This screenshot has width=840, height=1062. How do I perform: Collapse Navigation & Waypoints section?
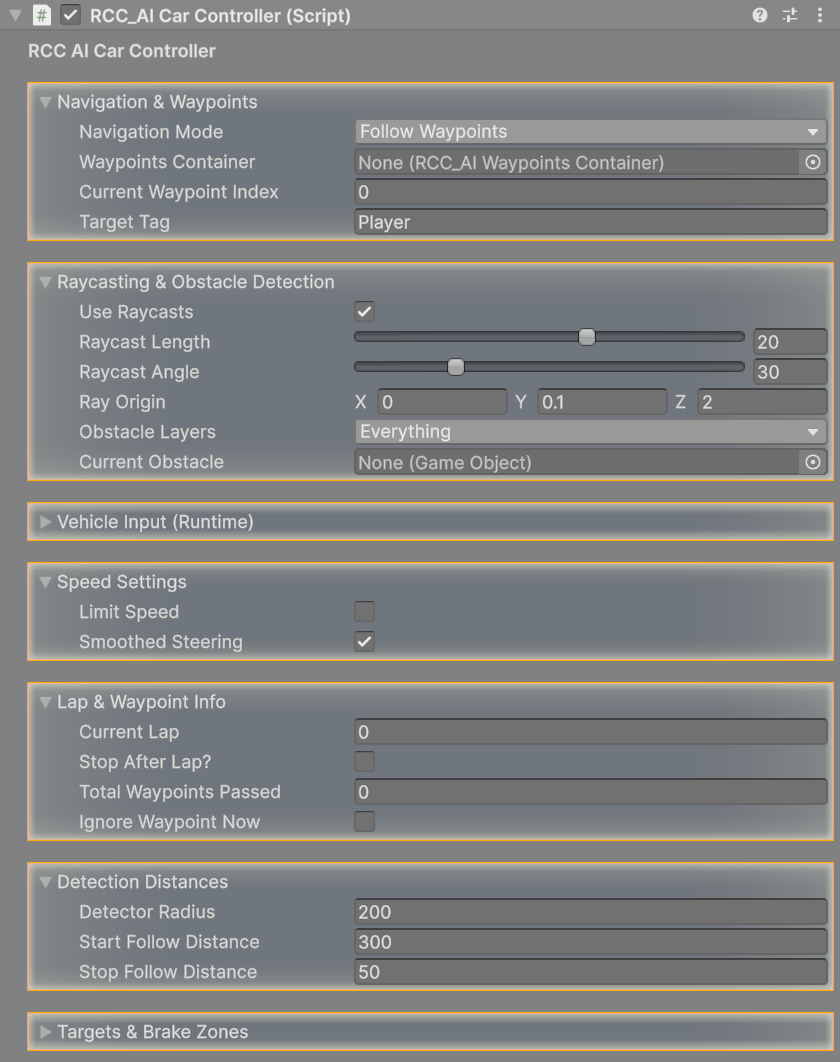coord(45,102)
